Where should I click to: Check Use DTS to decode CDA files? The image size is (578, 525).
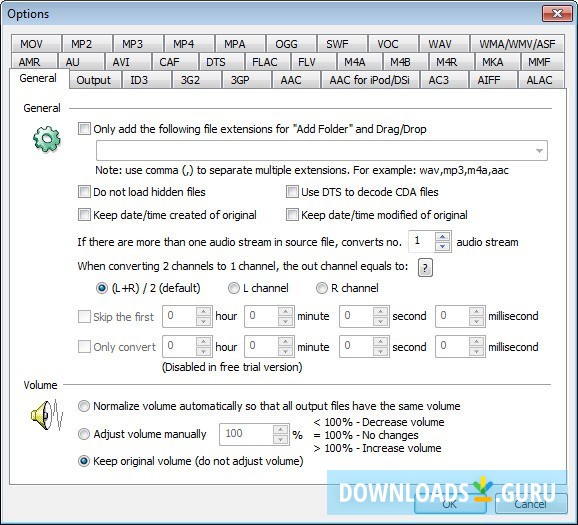point(292,192)
